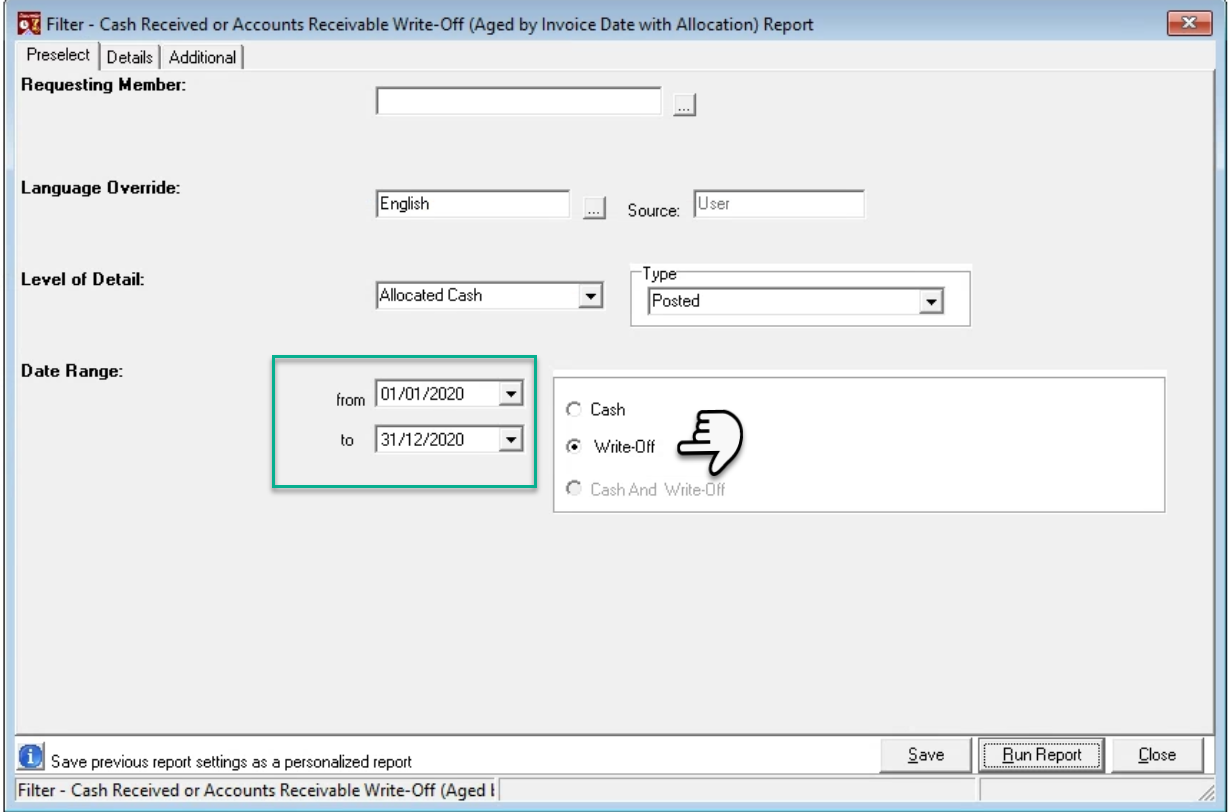This screenshot has height=812, width=1230.
Task: Close the filter window with X
Action: pos(1189,23)
